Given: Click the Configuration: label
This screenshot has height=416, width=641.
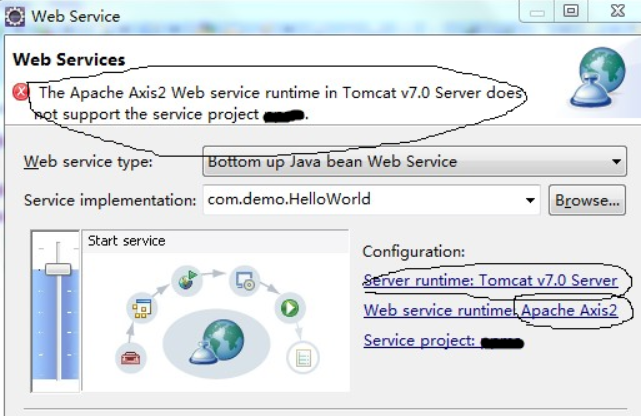Looking at the screenshot, I should [414, 251].
